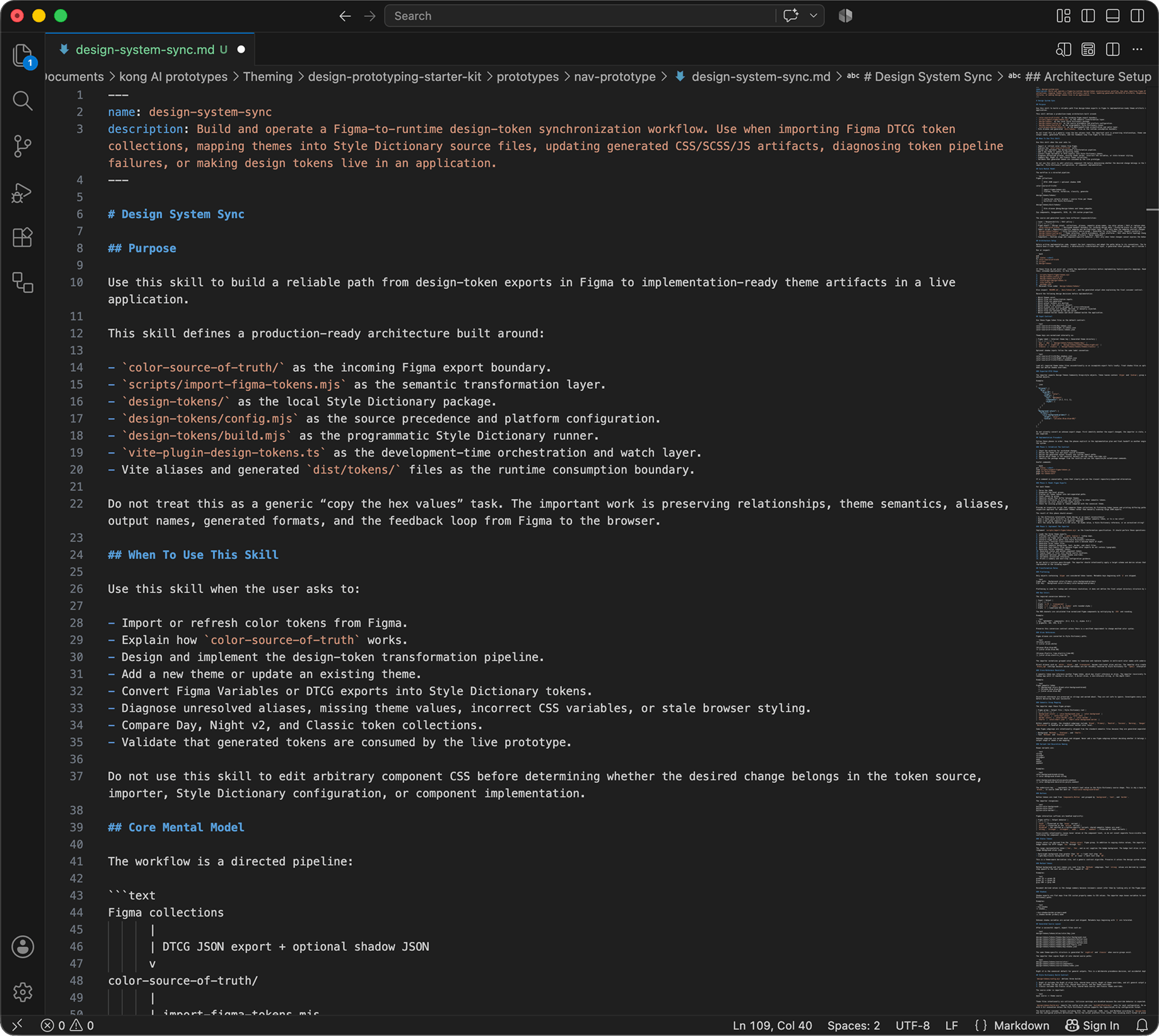
Task: Open the Customize Layout icon
Action: (x=1064, y=16)
